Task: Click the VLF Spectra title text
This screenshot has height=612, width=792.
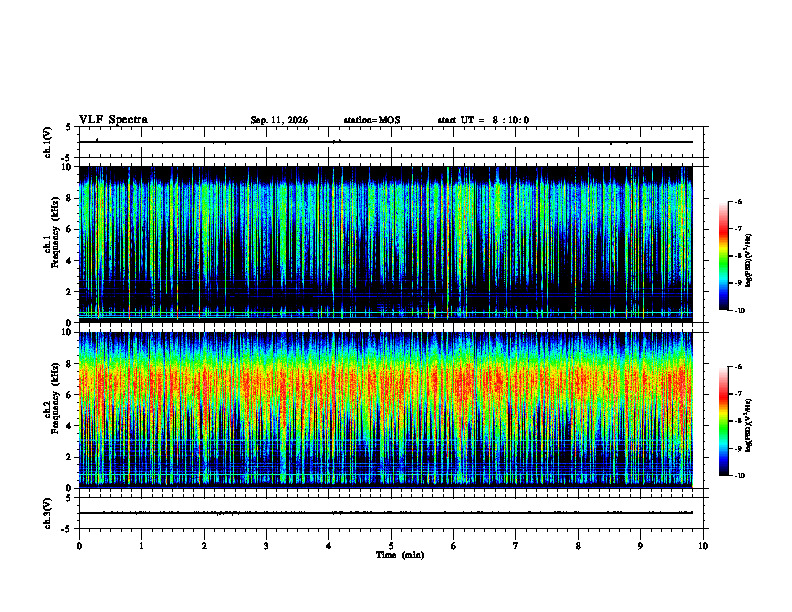Action: click(x=113, y=120)
